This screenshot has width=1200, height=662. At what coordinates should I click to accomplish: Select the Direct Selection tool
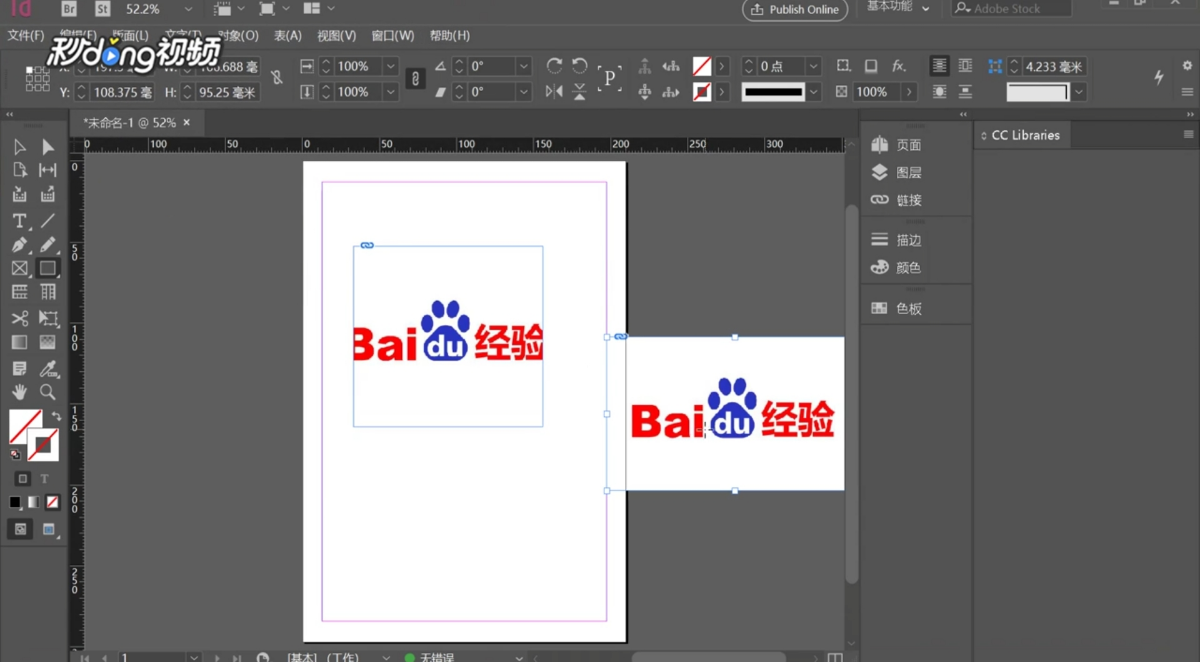[x=47, y=147]
